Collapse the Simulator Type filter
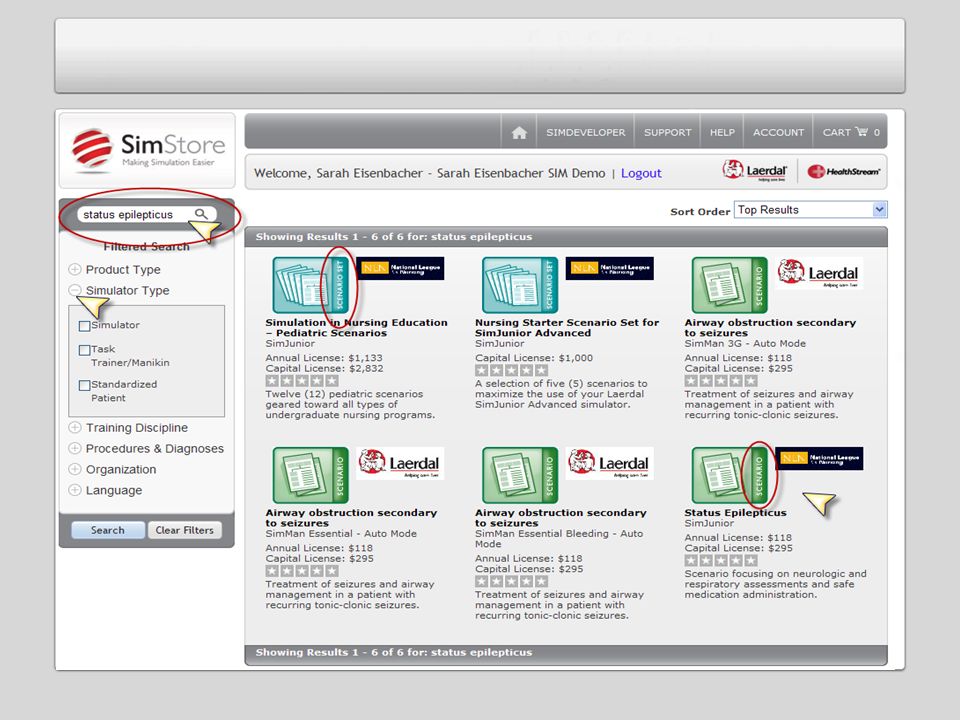The width and height of the screenshot is (960, 720). click(x=75, y=290)
